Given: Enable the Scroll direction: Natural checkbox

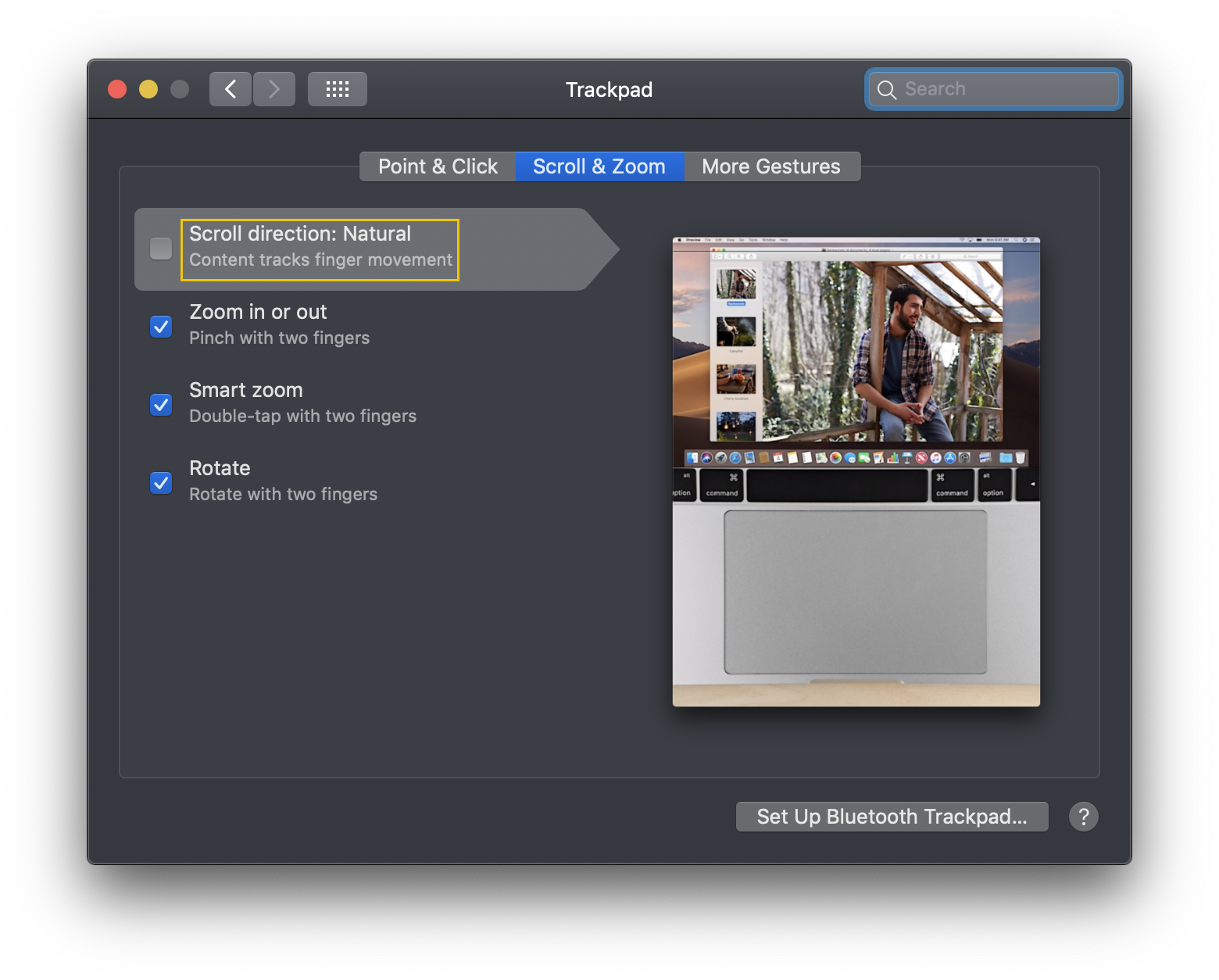Looking at the screenshot, I should coord(160,249).
